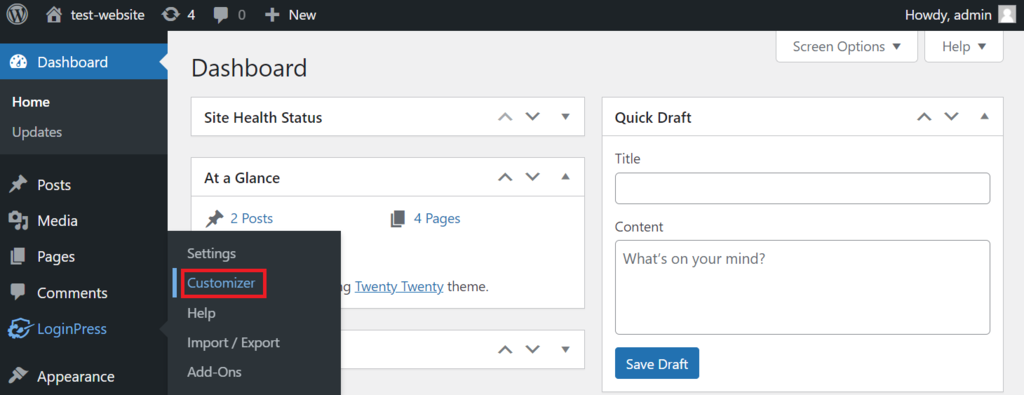Collapse the Quick Draft panel
Screen dimensions: 1024x395
985,117
